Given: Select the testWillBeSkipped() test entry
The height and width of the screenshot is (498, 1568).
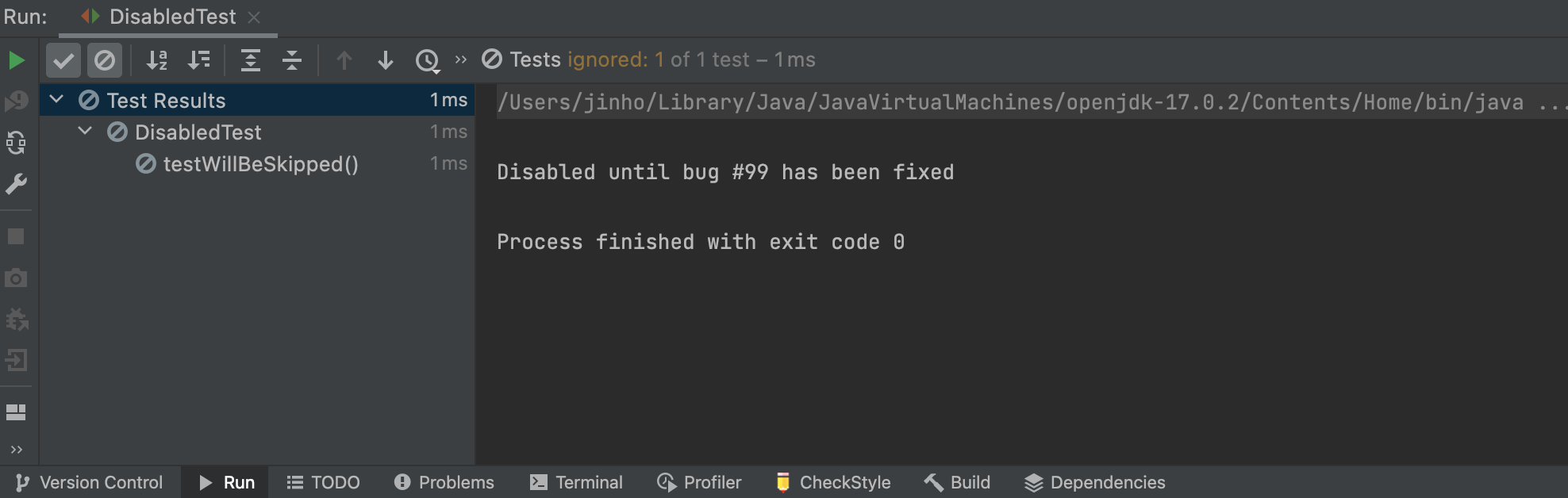Looking at the screenshot, I should [x=260, y=164].
